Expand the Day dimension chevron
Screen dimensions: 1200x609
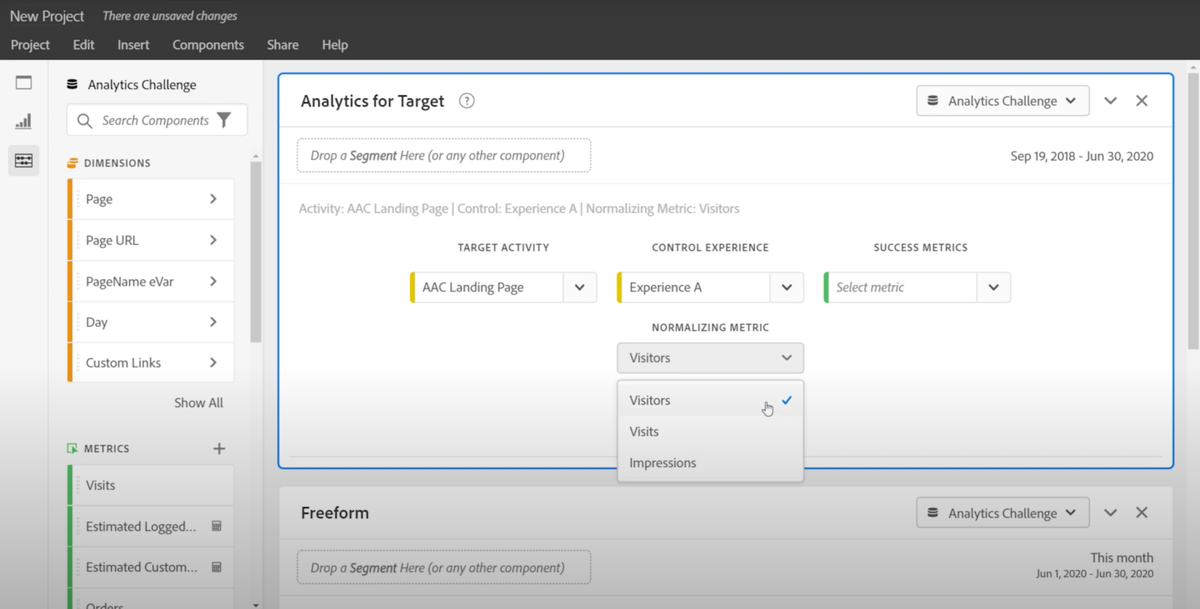tap(213, 322)
